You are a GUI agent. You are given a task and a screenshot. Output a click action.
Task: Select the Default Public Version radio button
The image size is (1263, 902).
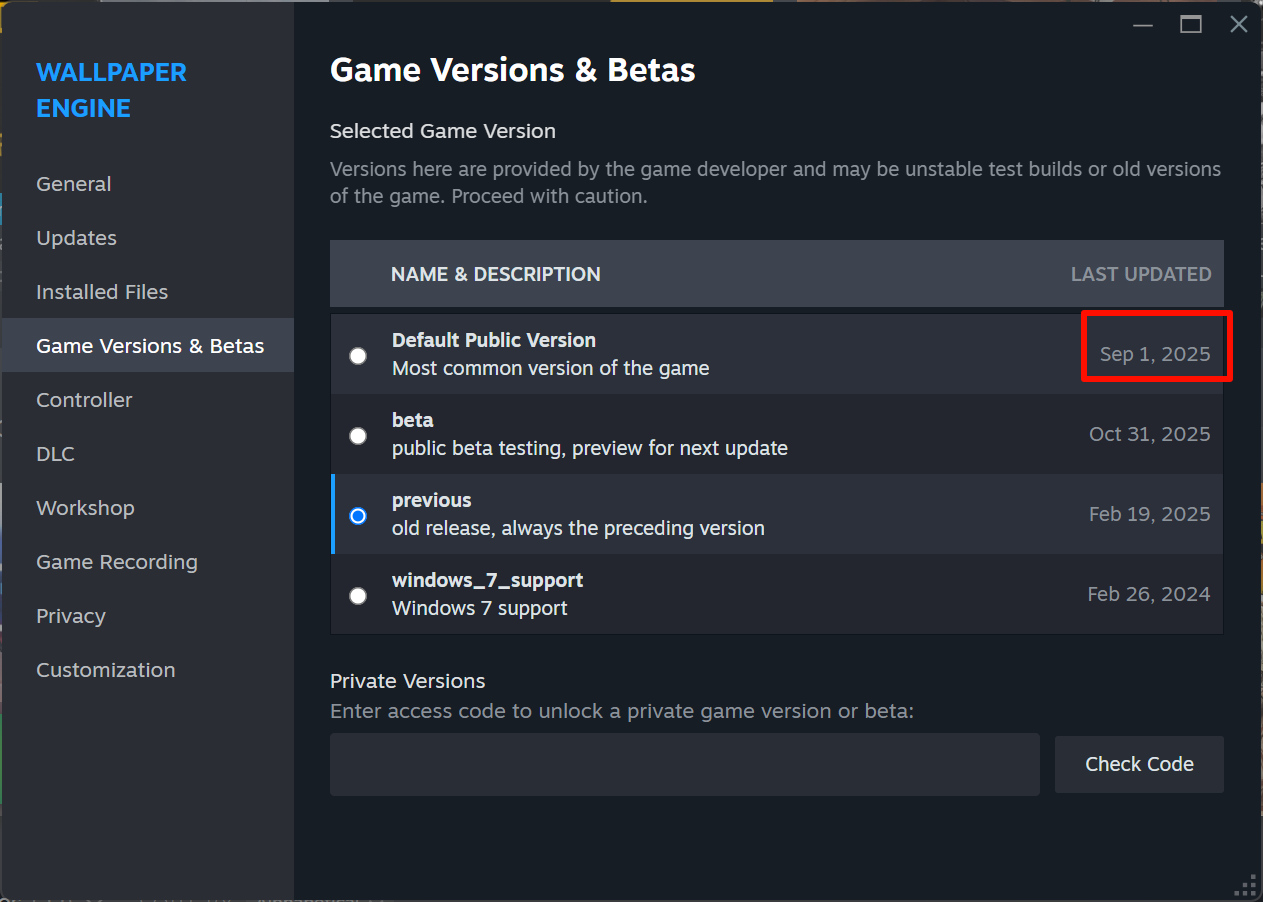coord(358,355)
